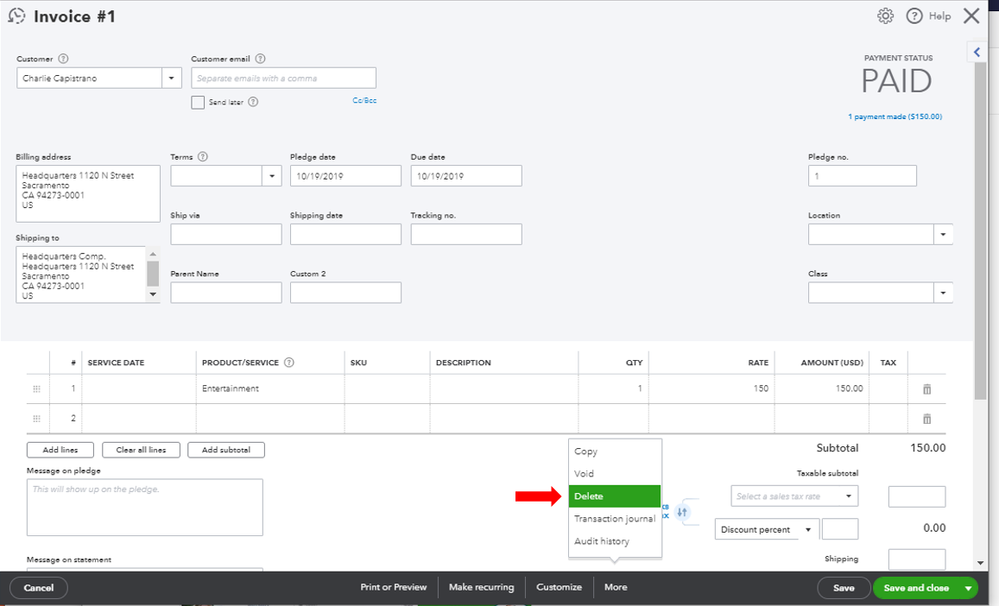Click Make recurring
Viewport: 999px width, 606px height.
[481, 587]
